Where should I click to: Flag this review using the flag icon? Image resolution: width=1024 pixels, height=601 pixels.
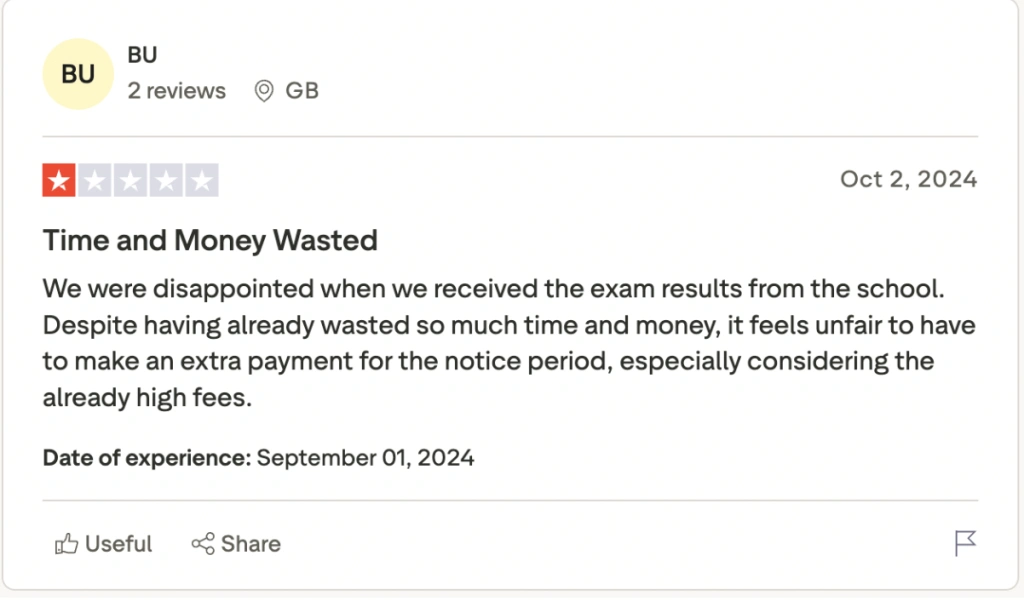964,544
